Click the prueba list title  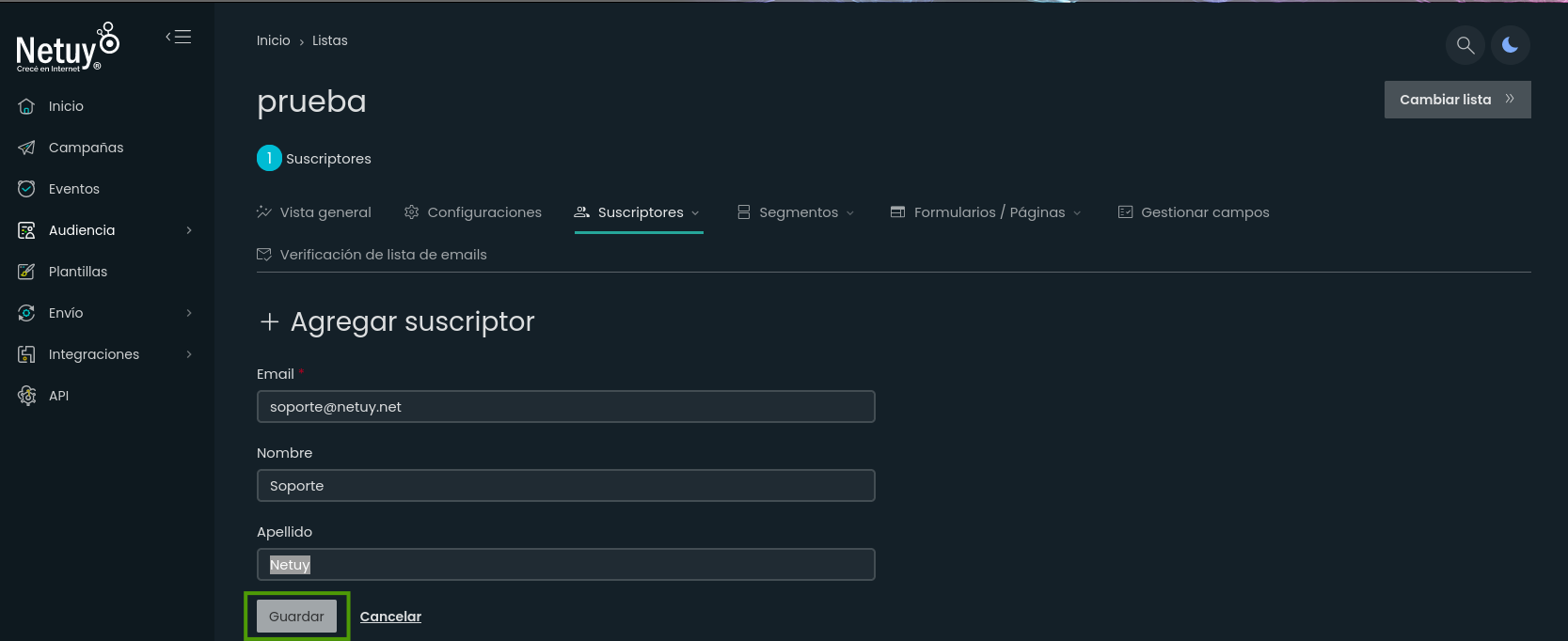[311, 102]
